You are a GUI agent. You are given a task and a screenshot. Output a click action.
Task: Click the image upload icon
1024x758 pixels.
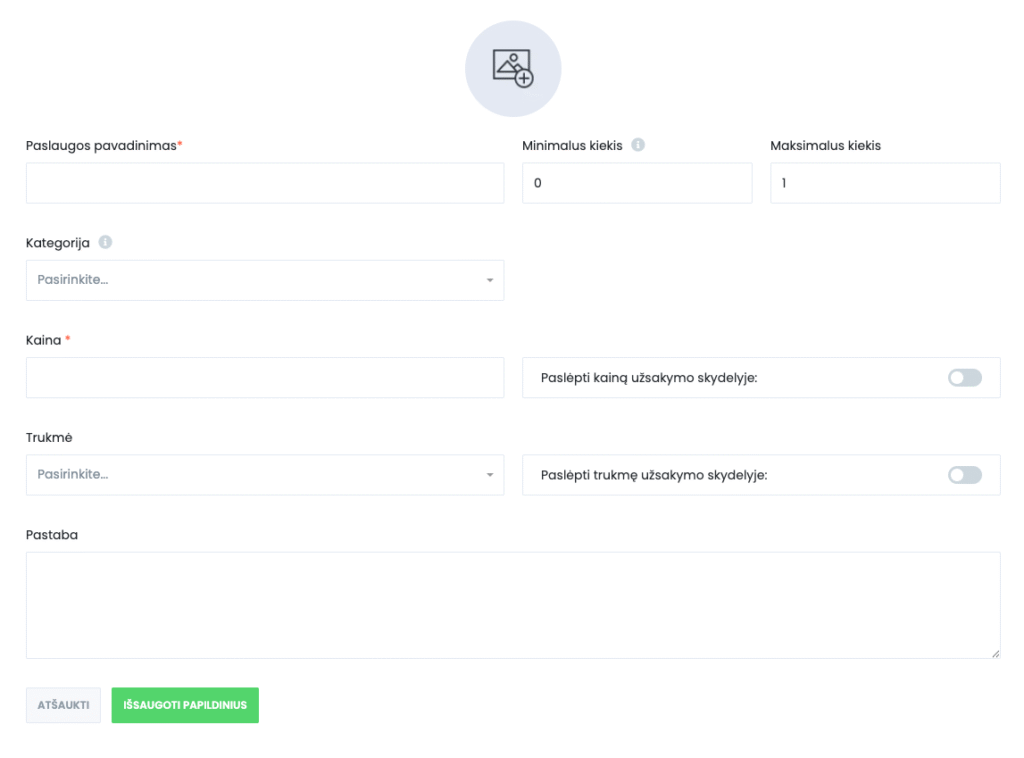pyautogui.click(x=513, y=69)
